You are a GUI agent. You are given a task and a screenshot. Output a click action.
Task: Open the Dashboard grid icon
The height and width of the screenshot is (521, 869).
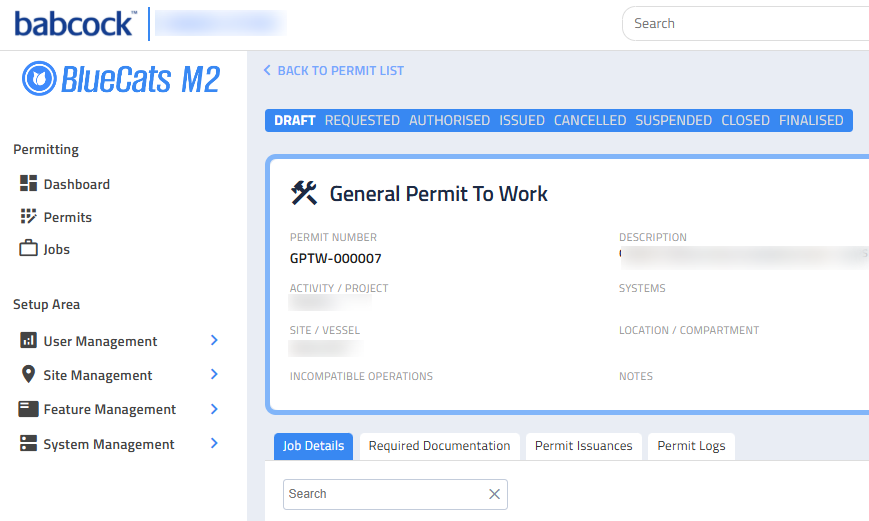point(28,183)
